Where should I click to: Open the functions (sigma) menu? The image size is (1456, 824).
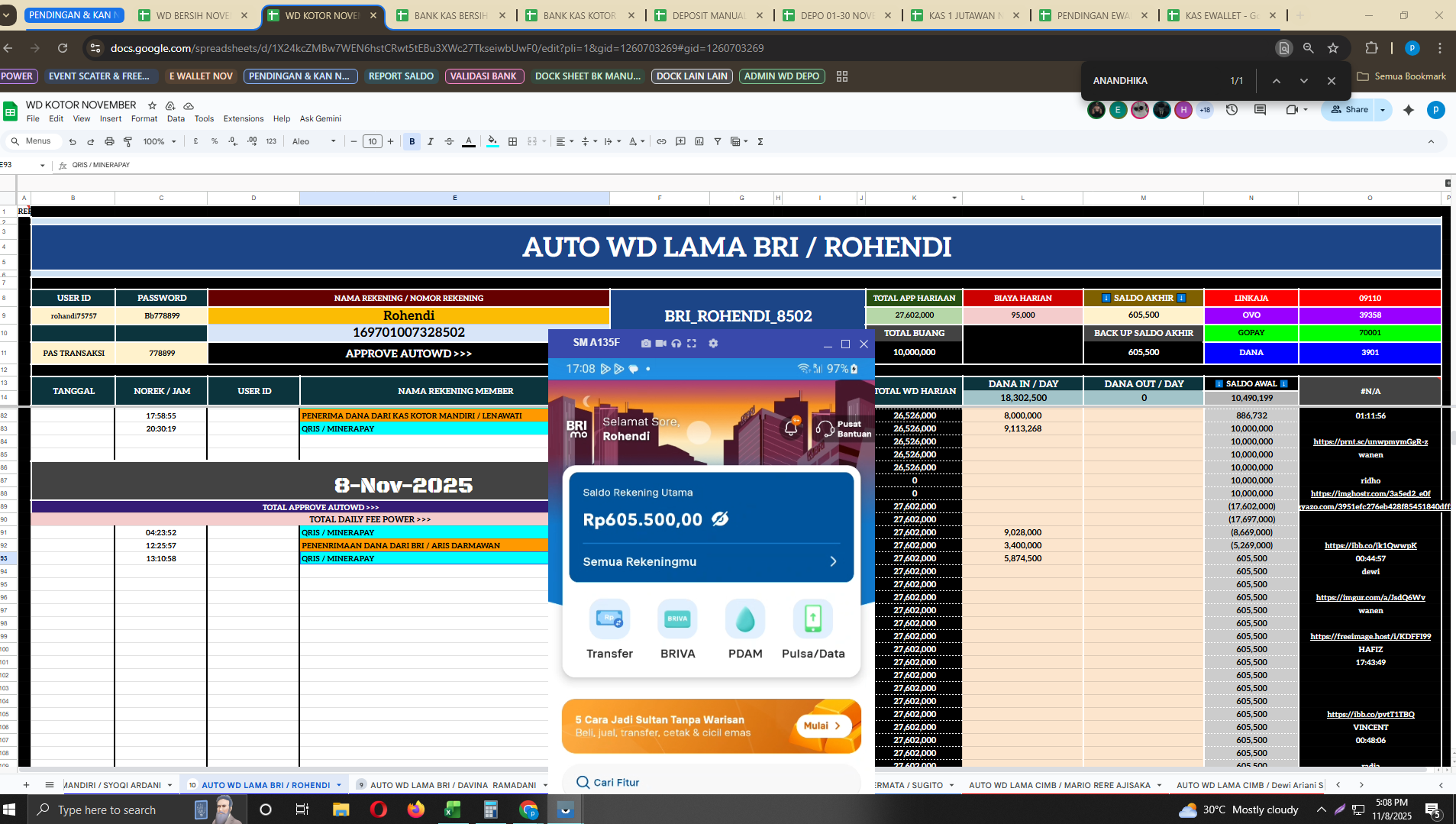point(760,141)
